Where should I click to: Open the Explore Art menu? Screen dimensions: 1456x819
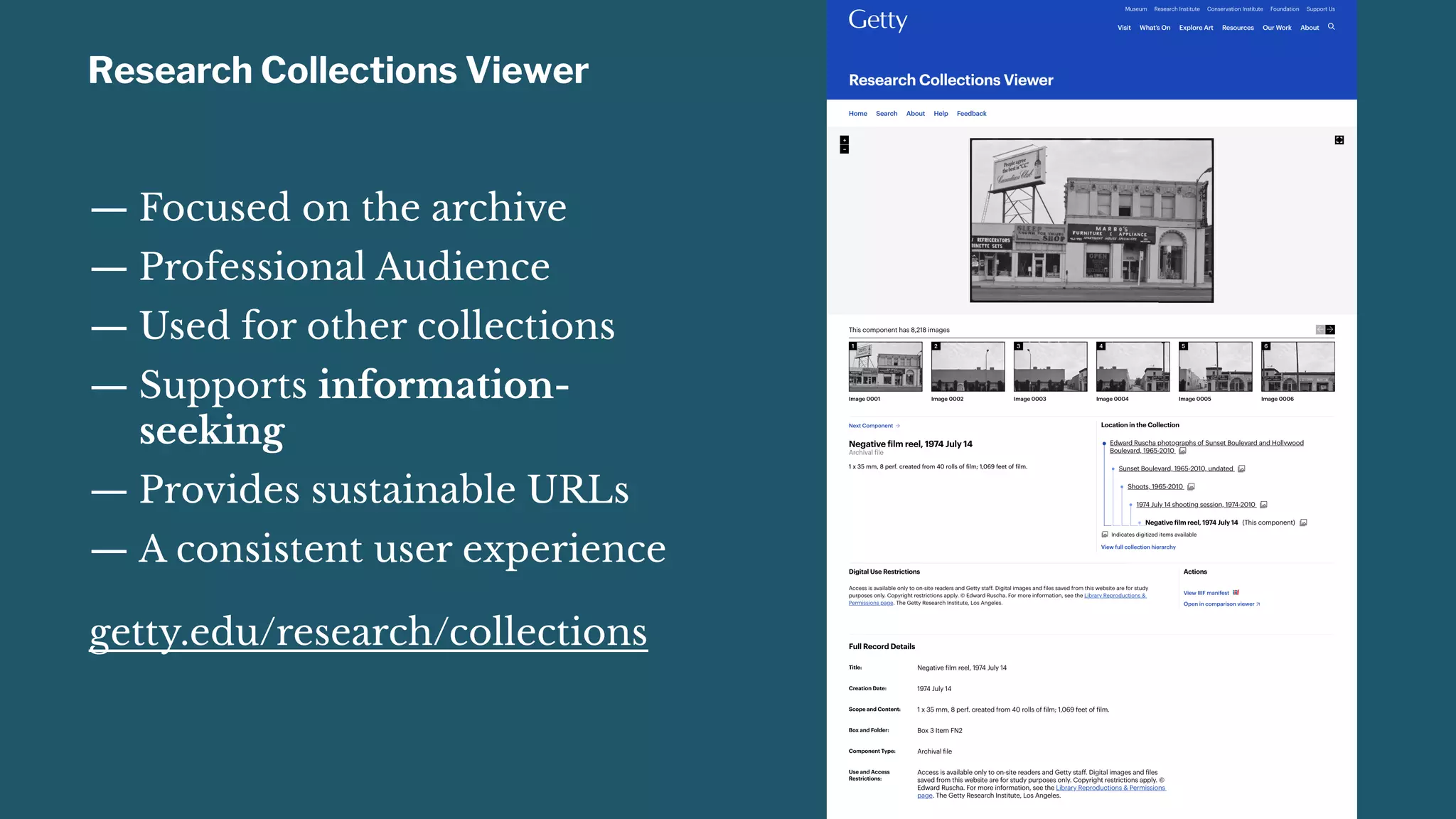(x=1196, y=28)
